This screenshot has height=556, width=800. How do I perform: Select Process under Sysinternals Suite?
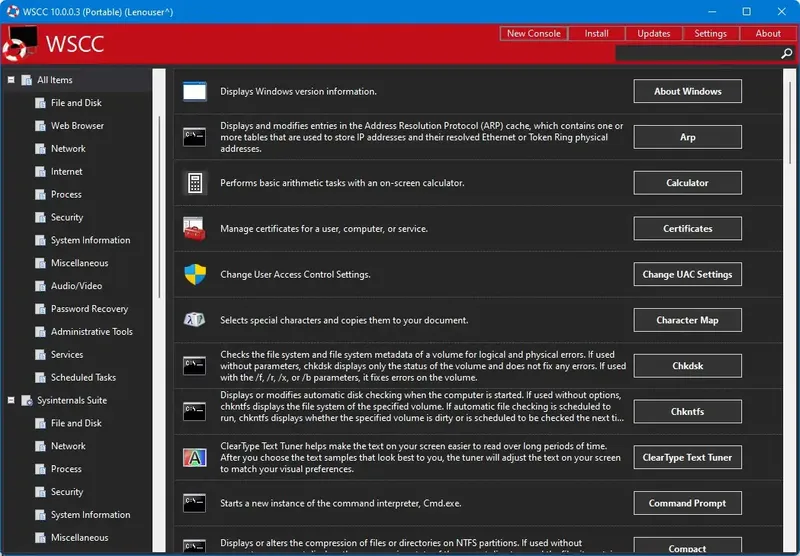pos(66,469)
